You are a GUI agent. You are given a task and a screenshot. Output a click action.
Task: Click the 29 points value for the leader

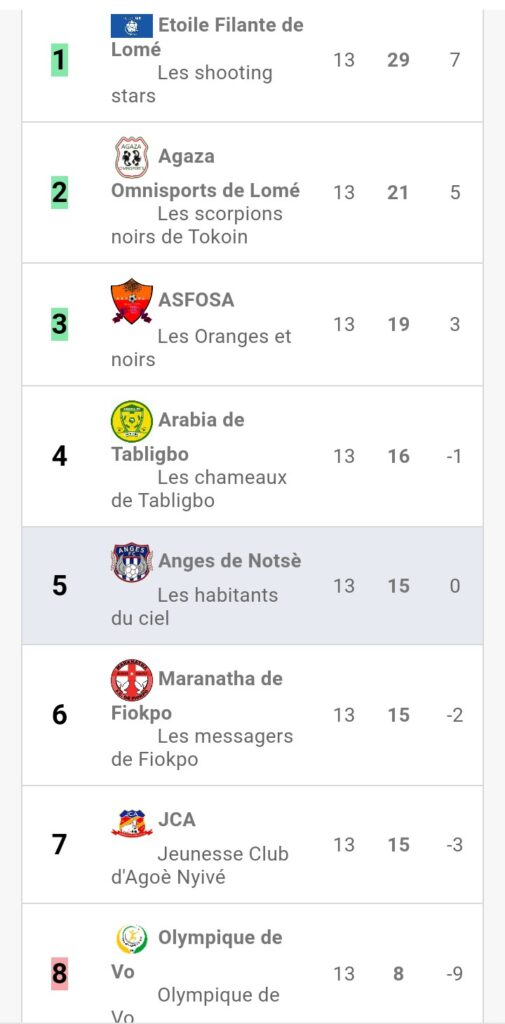coord(398,60)
